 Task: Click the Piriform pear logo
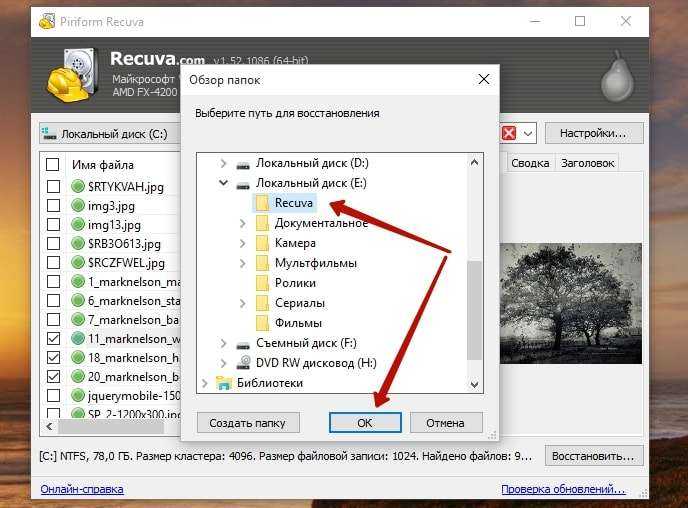pyautogui.click(x=617, y=75)
